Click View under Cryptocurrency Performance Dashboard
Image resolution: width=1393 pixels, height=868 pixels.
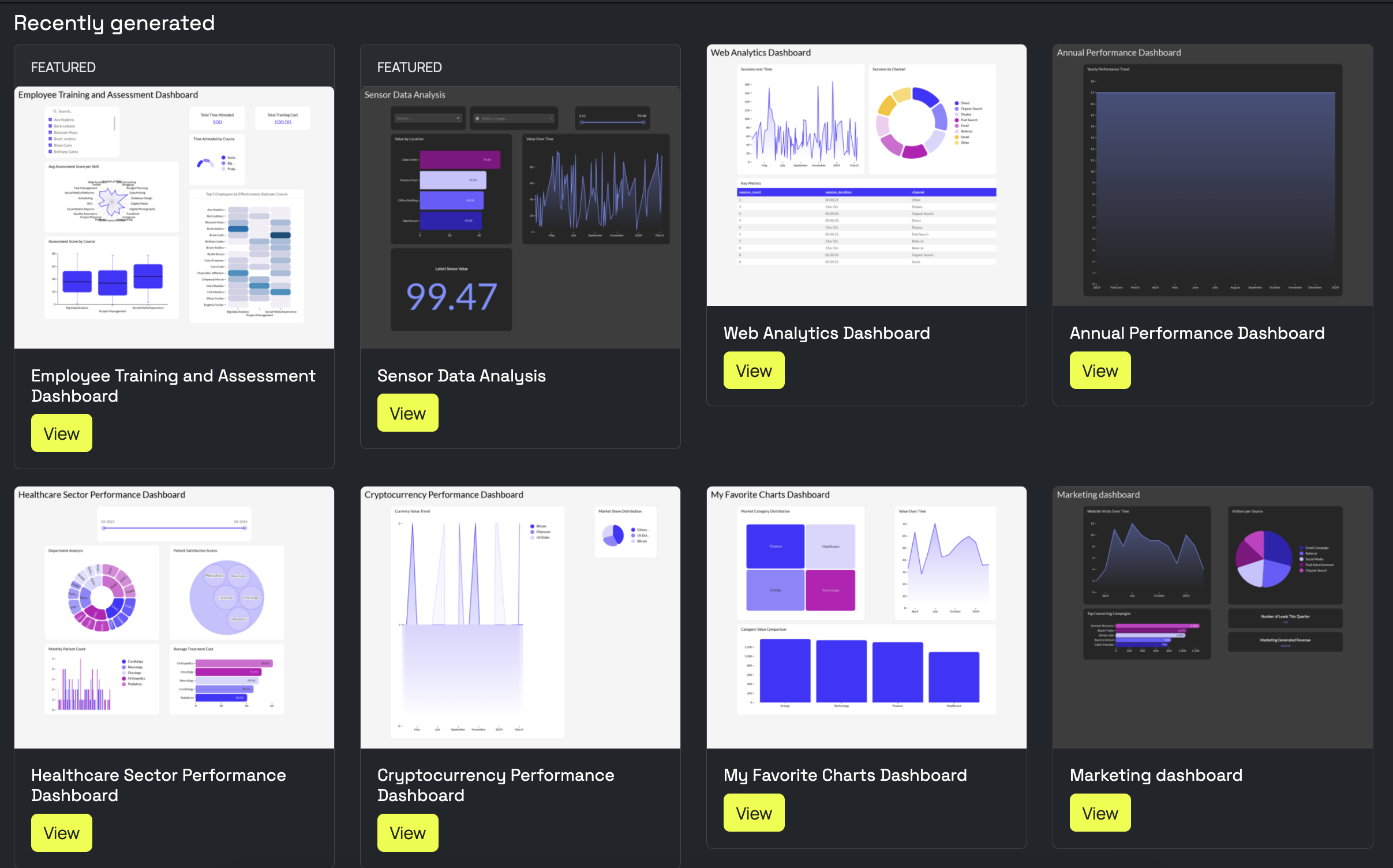tap(407, 833)
